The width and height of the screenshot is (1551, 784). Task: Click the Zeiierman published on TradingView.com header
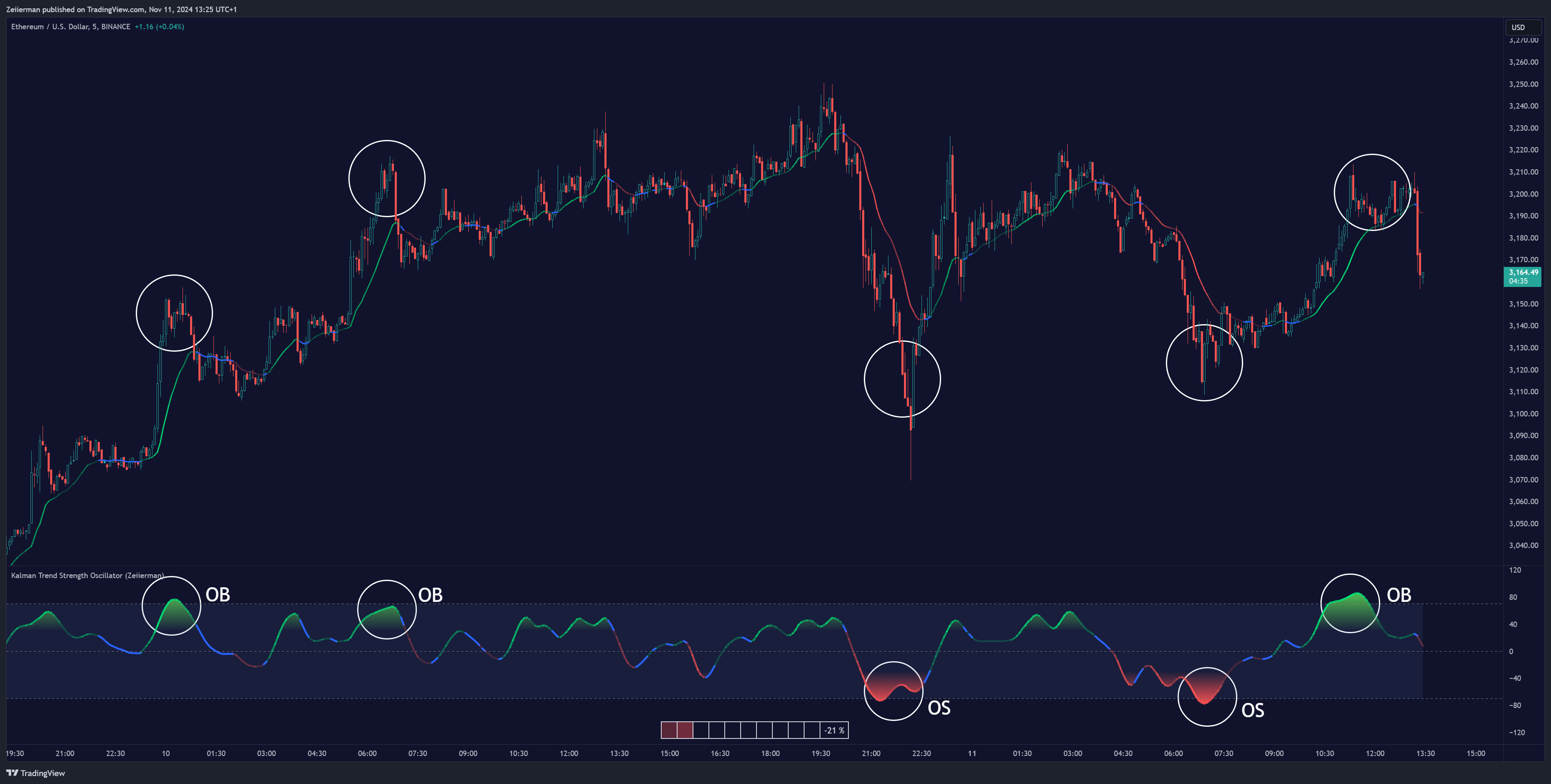coord(122,9)
